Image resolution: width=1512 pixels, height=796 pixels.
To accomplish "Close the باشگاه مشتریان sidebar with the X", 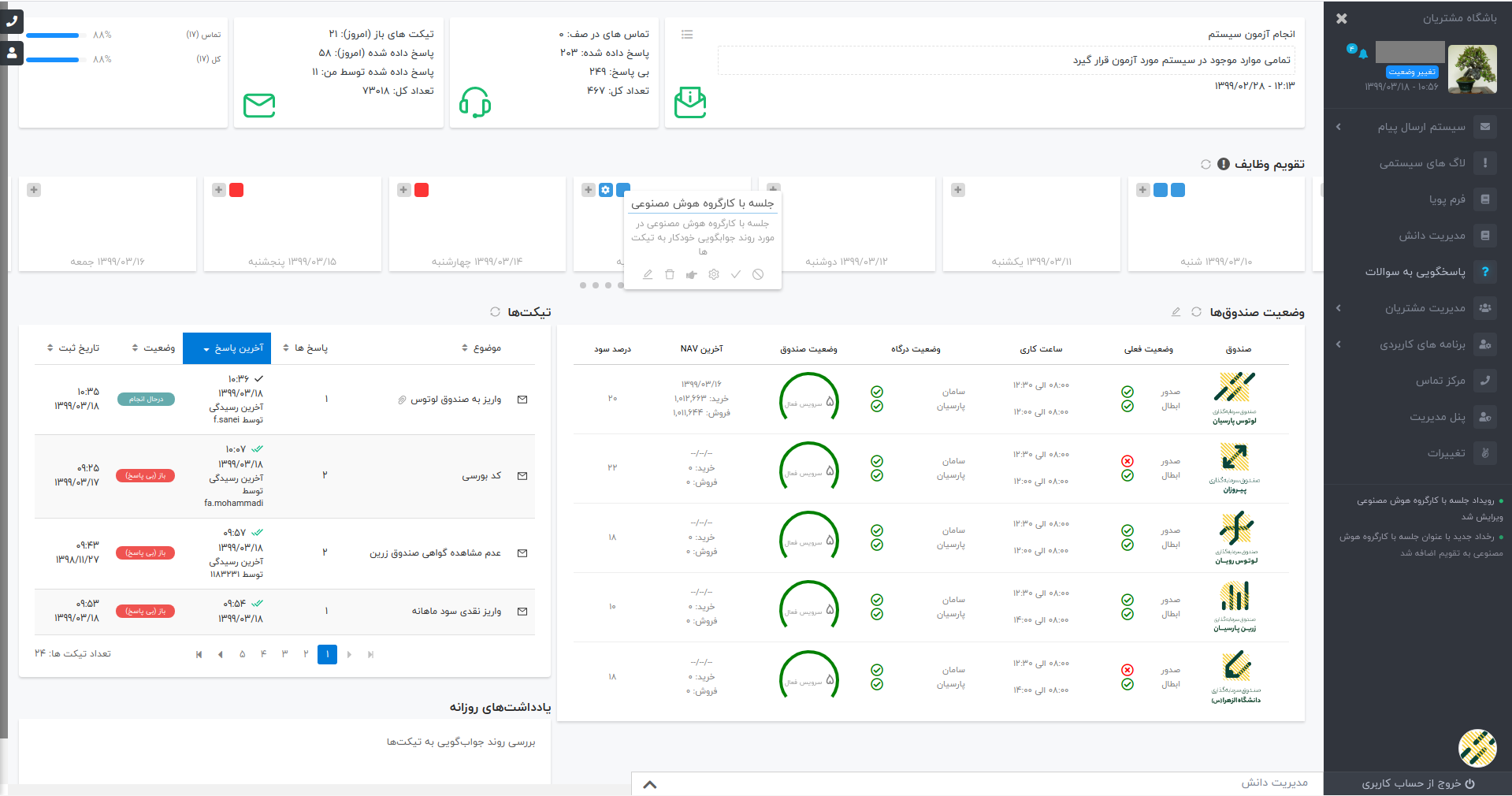I will coord(1342,18).
